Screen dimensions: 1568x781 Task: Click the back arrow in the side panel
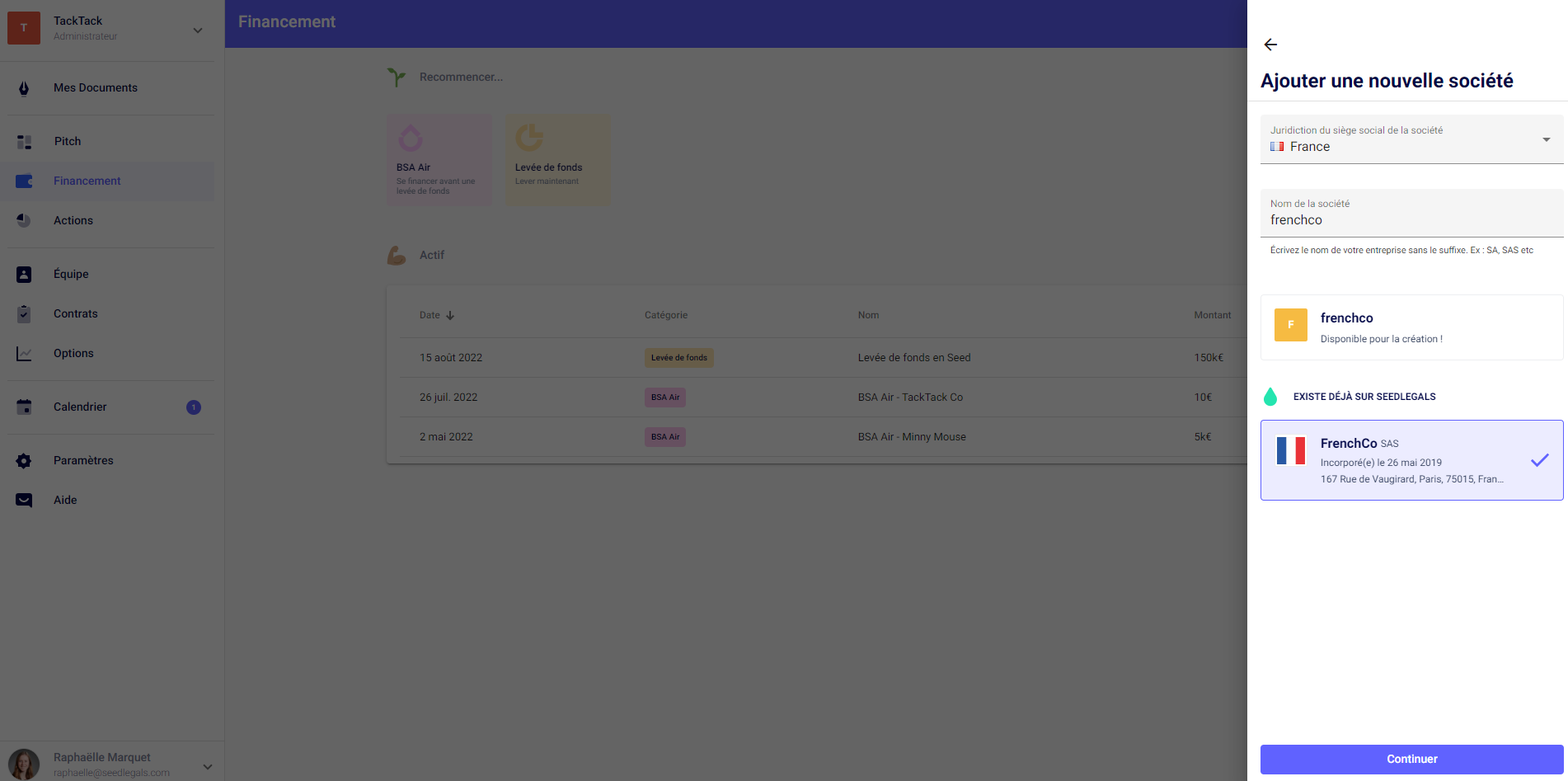[x=1270, y=45]
